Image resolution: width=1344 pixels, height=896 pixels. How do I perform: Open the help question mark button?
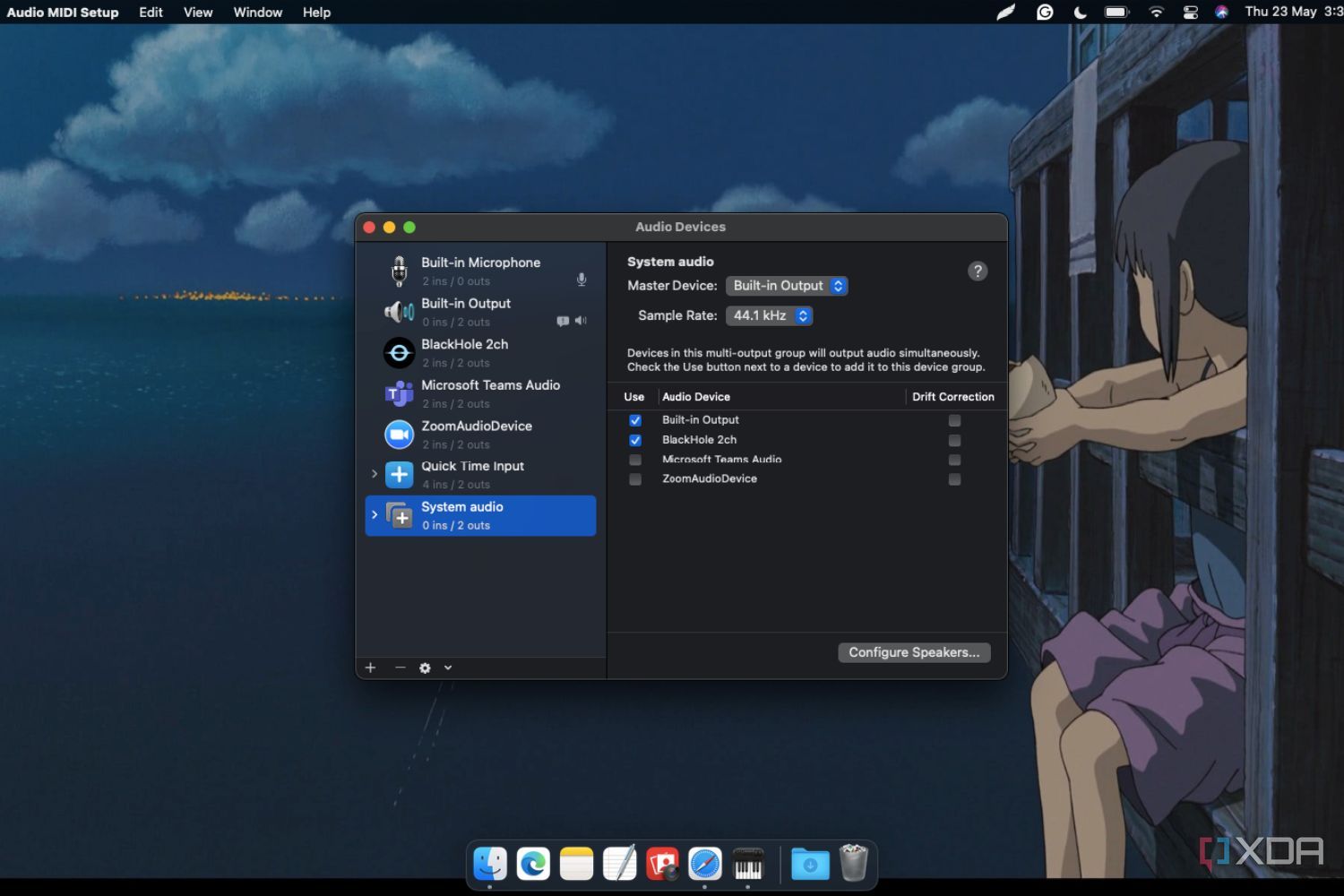pos(978,271)
